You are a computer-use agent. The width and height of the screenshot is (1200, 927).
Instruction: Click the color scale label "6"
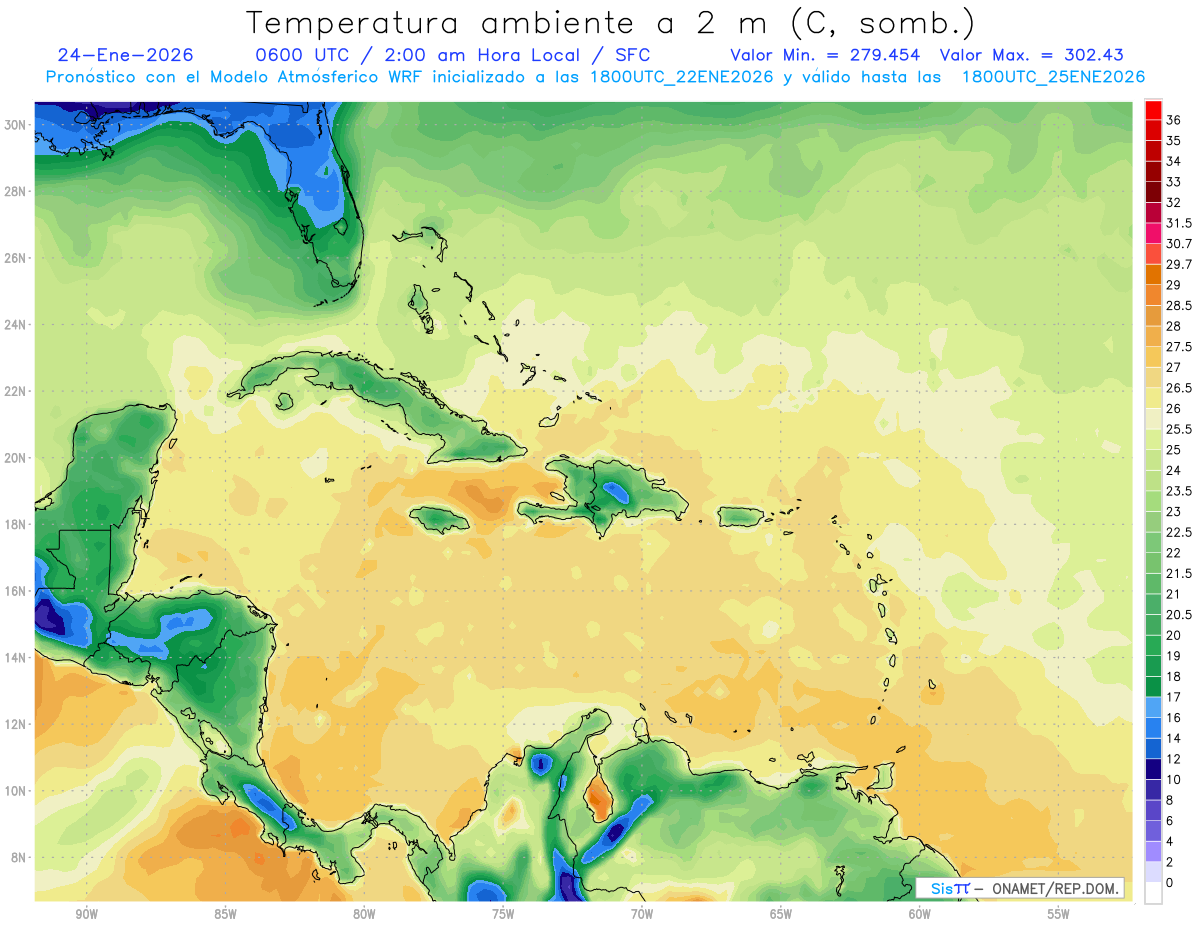pyautogui.click(x=1170, y=820)
